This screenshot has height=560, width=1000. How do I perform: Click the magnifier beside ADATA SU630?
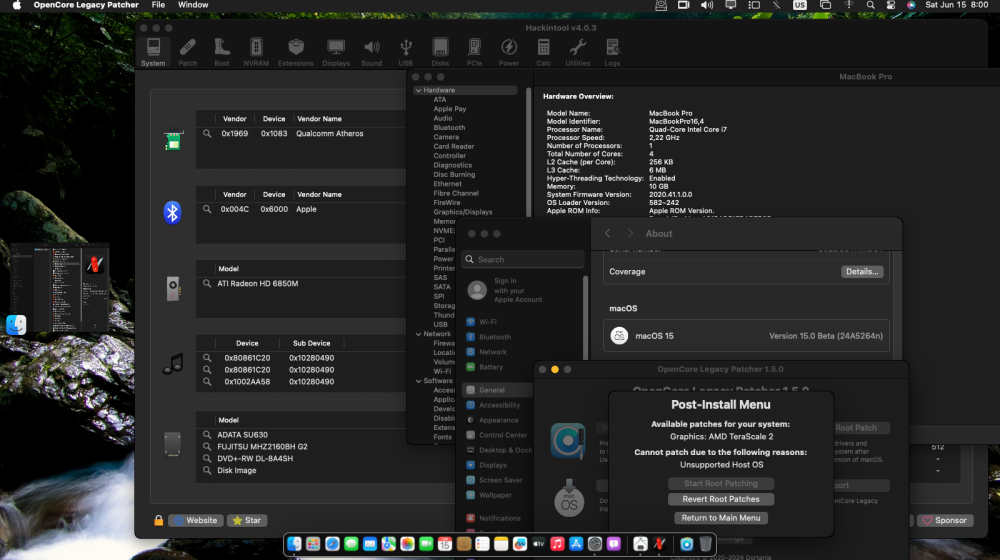point(207,434)
